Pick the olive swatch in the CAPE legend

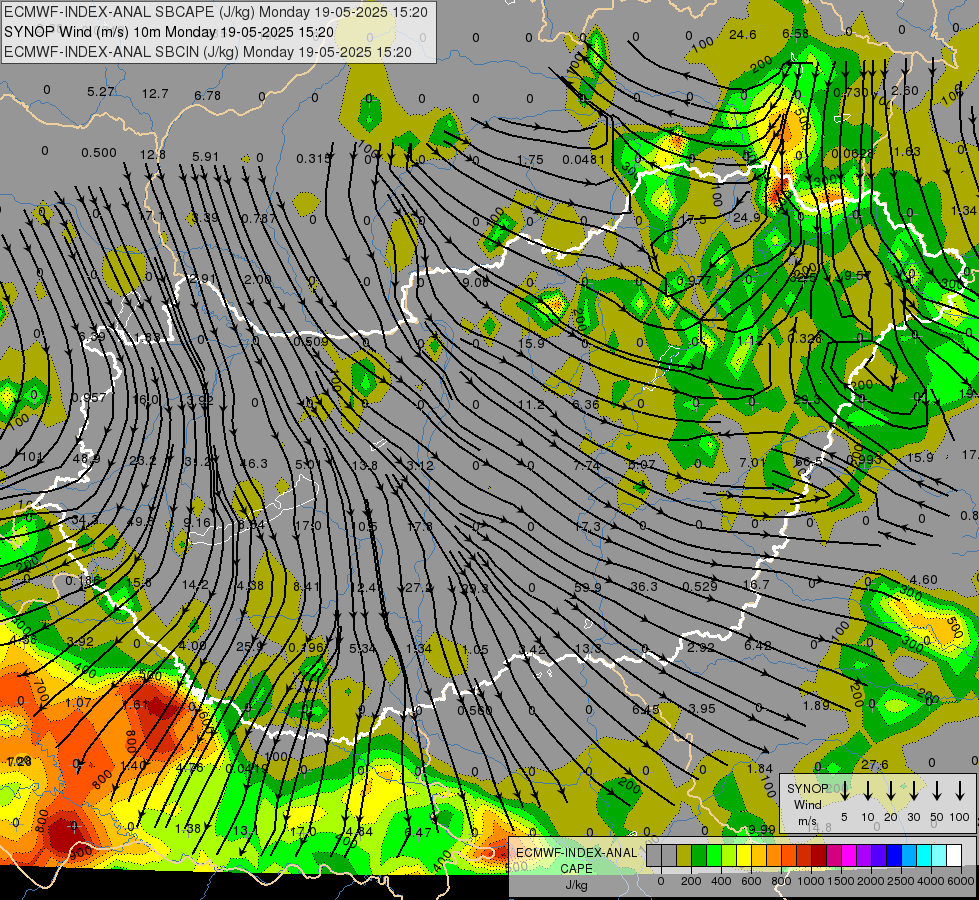684,856
